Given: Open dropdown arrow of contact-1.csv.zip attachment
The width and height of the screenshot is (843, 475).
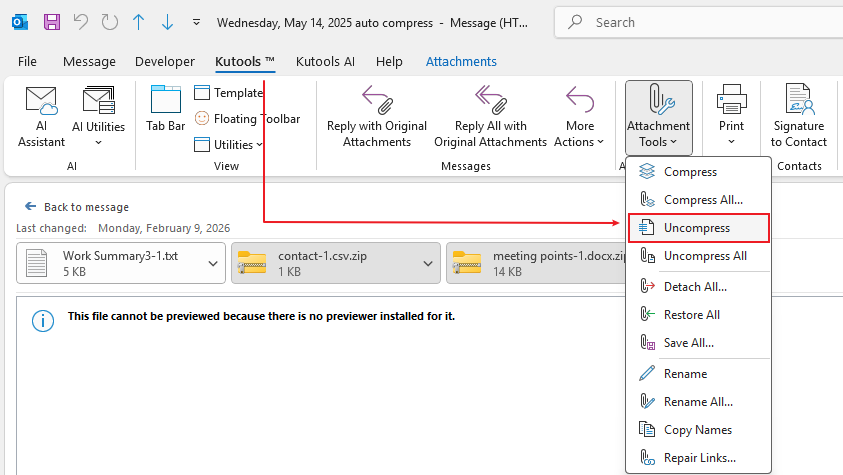Looking at the screenshot, I should [x=428, y=264].
